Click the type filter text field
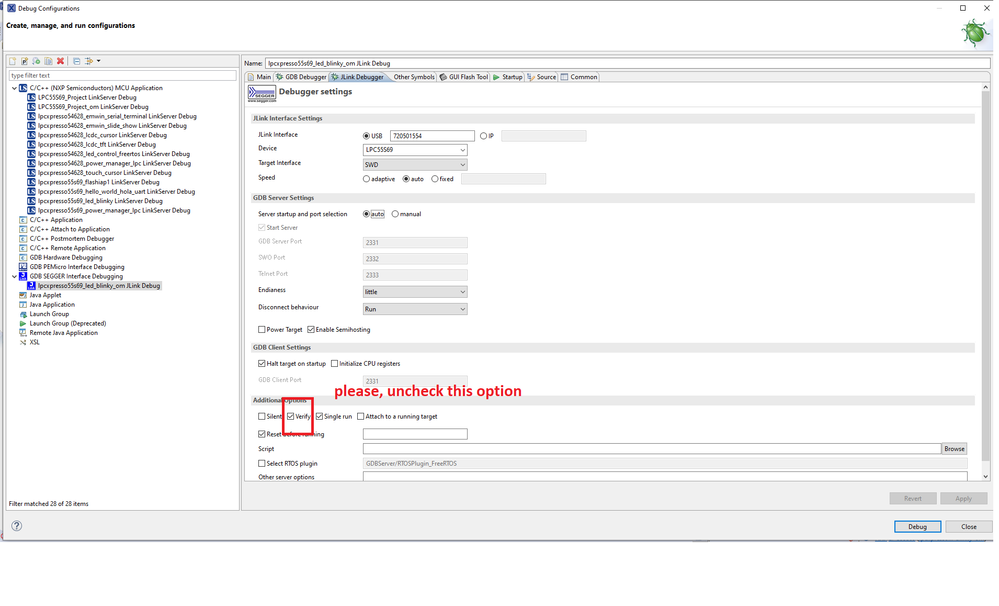Screen dimensions: 999x606 pos(122,75)
